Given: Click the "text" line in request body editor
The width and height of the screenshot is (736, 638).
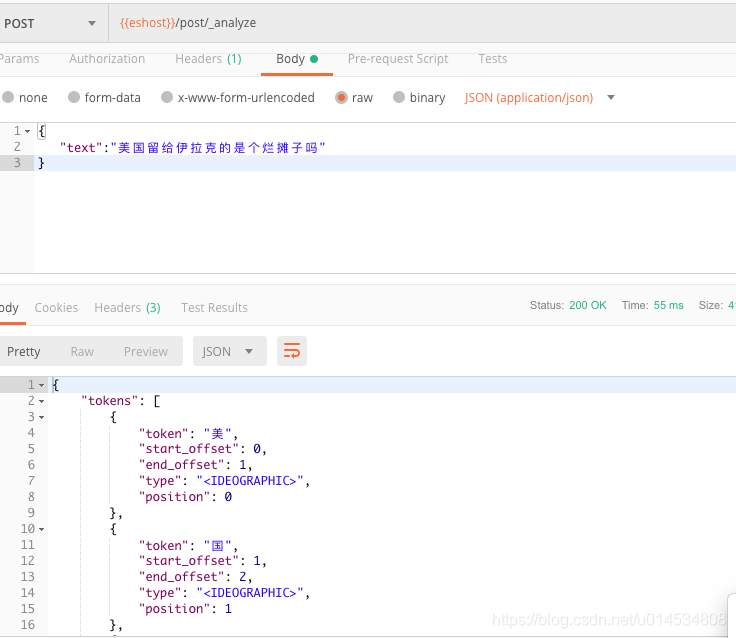Looking at the screenshot, I should tap(192, 147).
